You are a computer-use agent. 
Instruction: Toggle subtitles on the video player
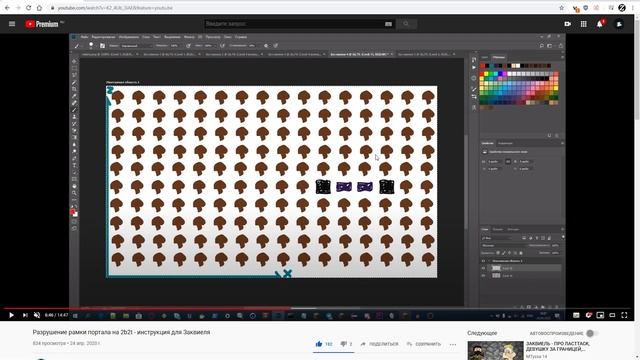[x=576, y=315]
